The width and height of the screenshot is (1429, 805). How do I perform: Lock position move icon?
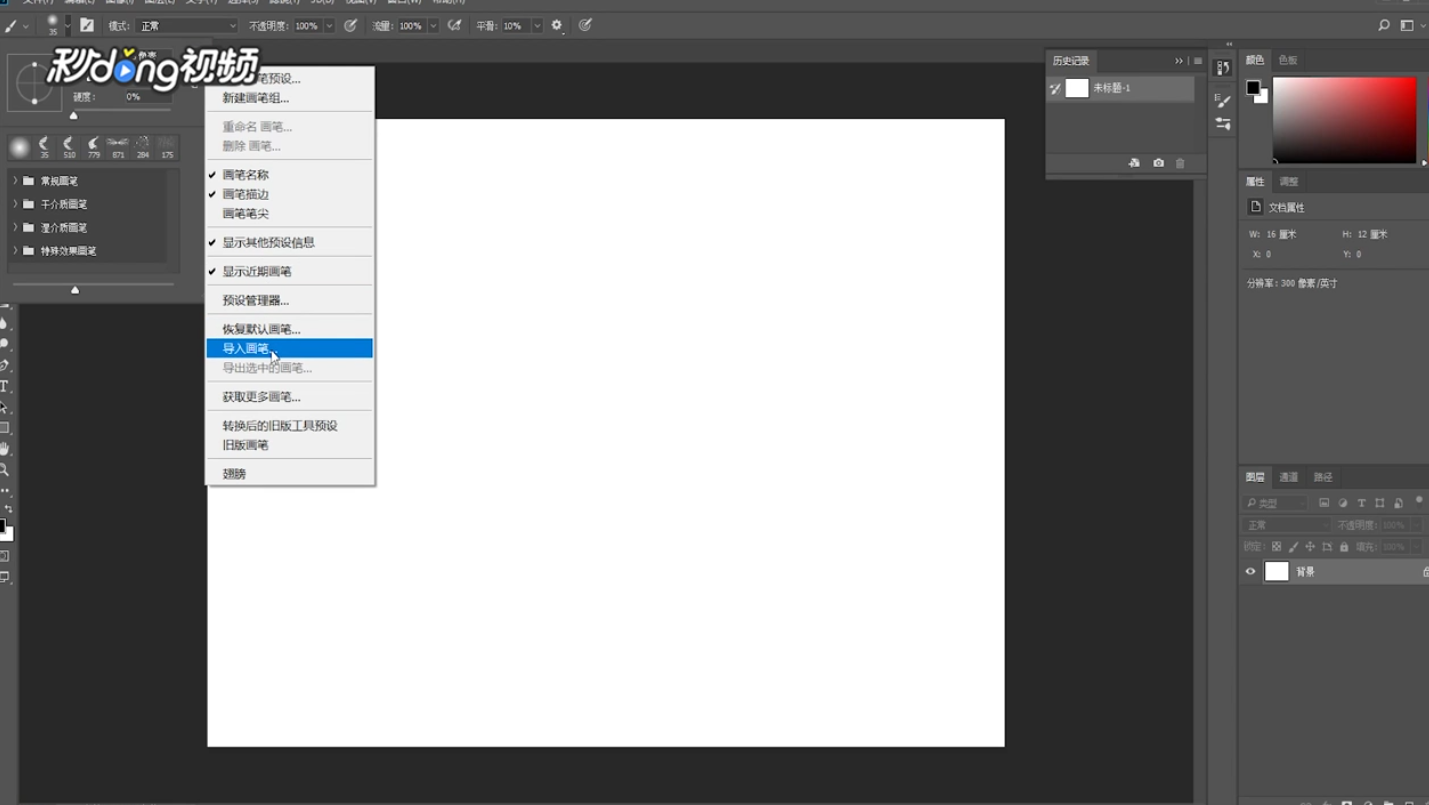click(1310, 547)
